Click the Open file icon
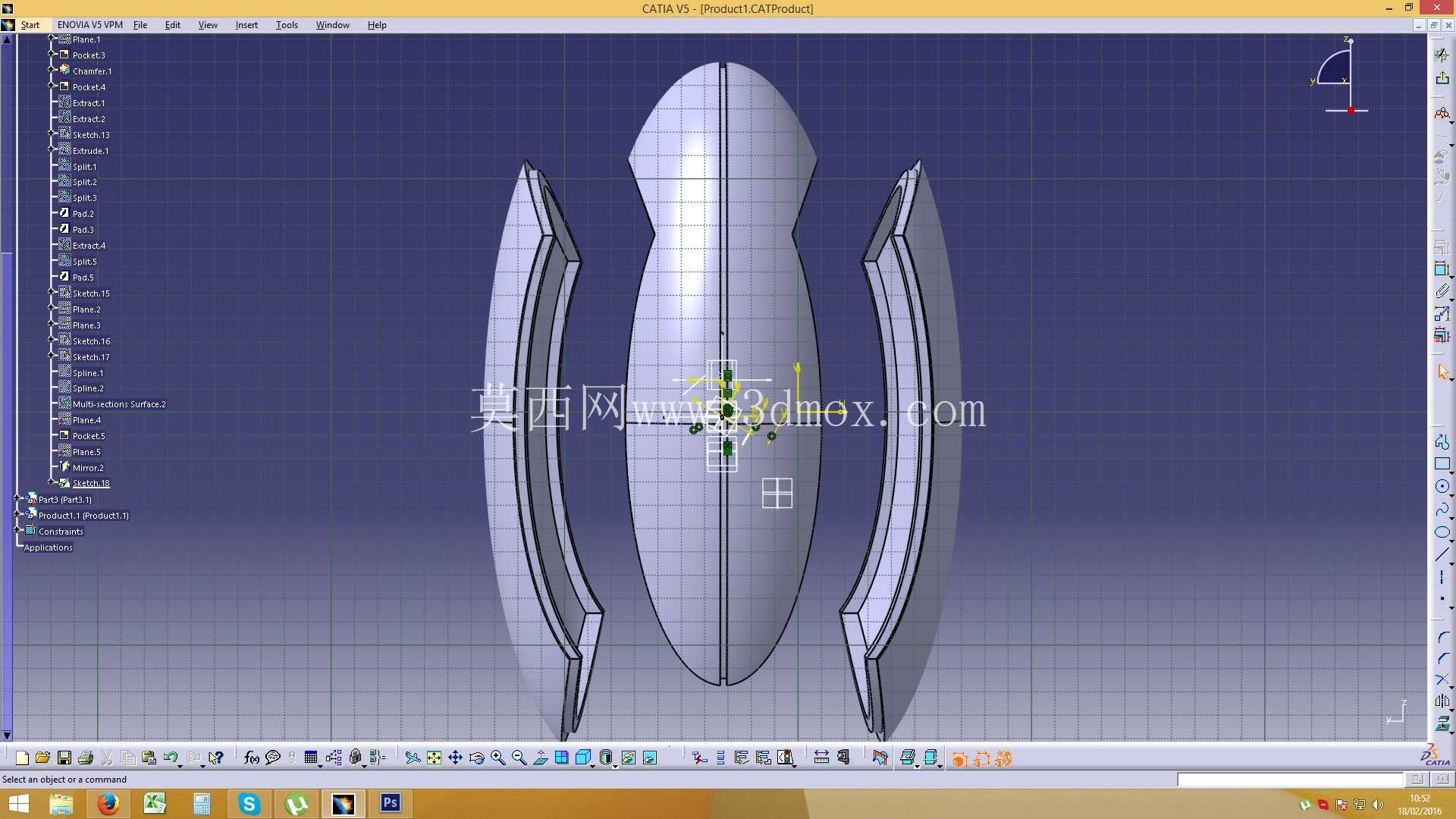 [x=42, y=758]
